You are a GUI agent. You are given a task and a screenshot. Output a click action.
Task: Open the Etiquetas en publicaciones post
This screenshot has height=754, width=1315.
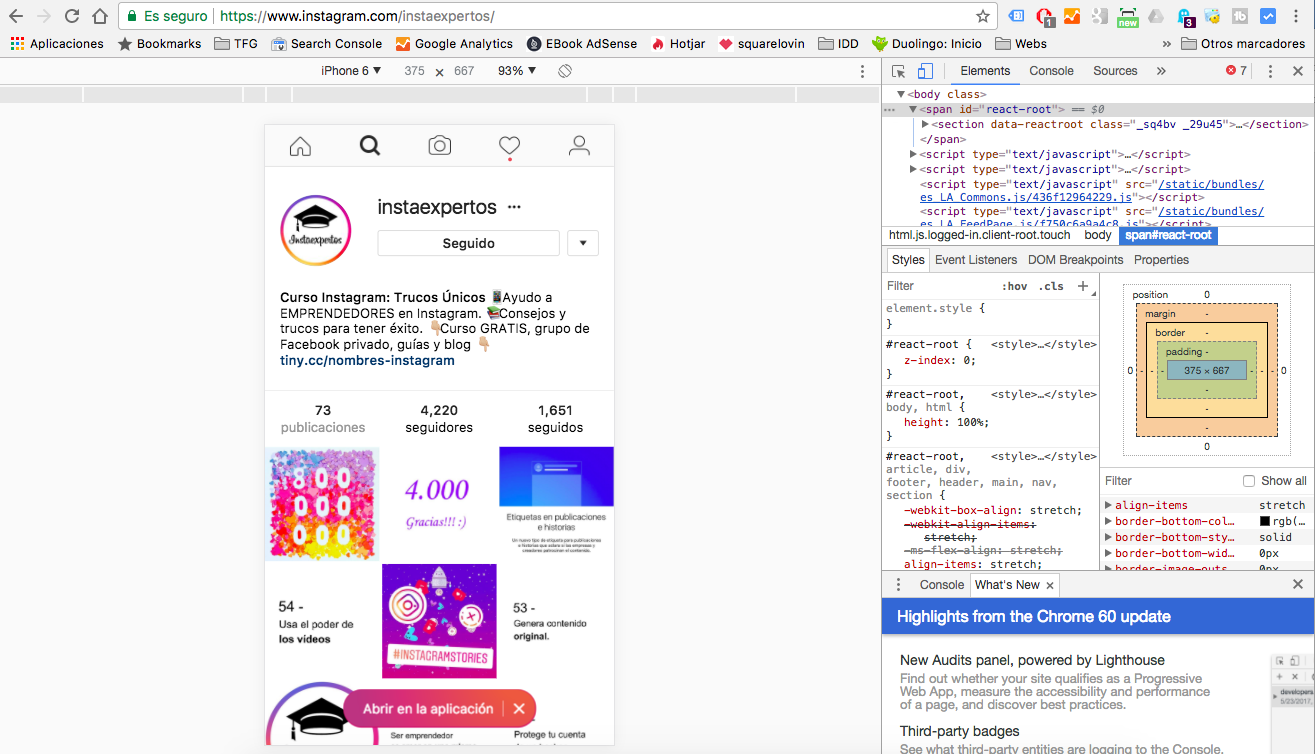click(x=556, y=503)
